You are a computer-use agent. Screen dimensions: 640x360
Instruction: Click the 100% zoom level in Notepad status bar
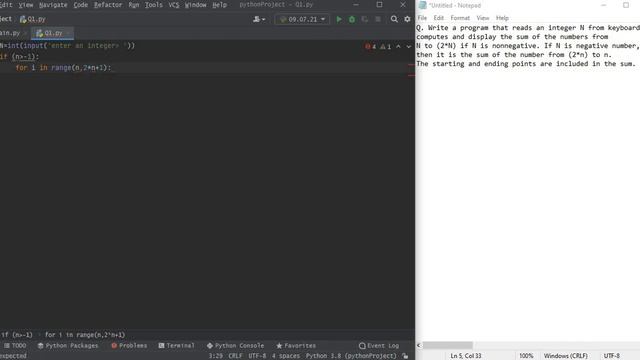[x=526, y=356]
